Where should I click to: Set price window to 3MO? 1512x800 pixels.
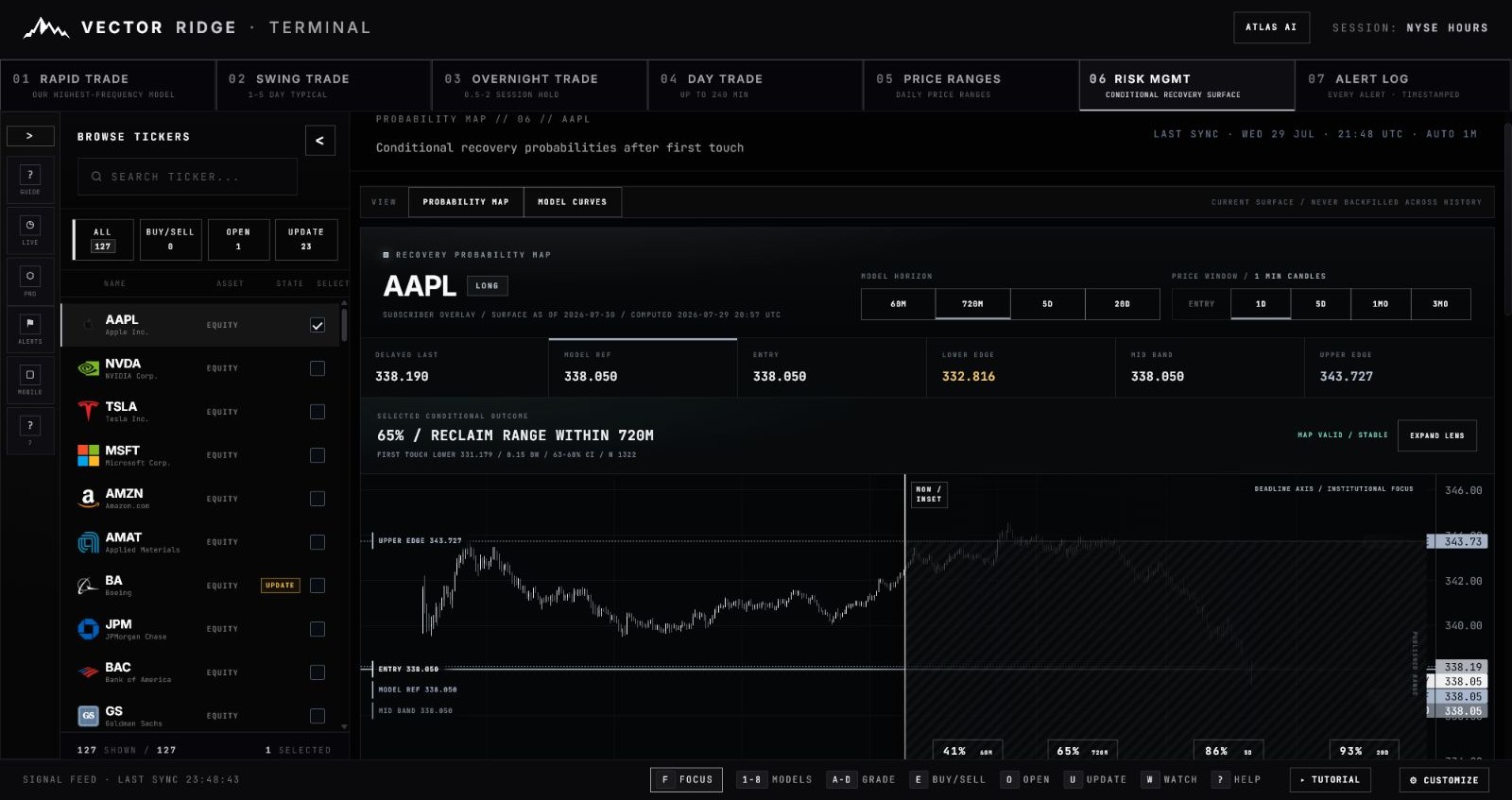(x=1441, y=304)
